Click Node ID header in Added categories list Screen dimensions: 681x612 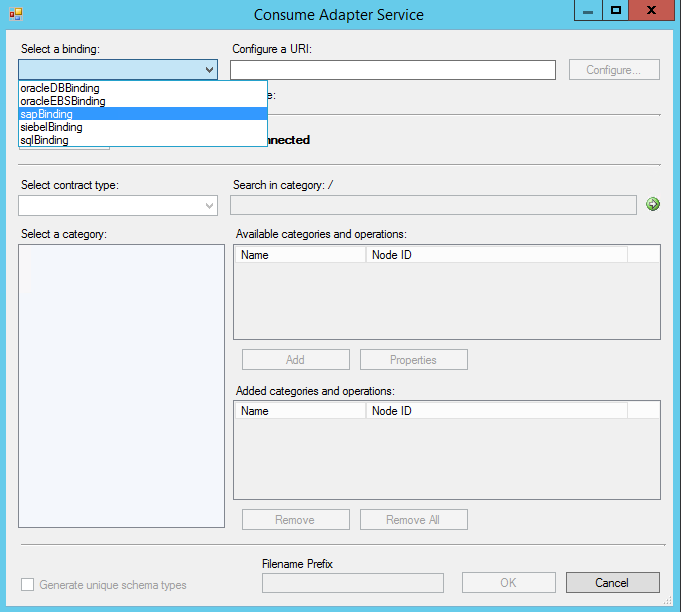(x=496, y=410)
